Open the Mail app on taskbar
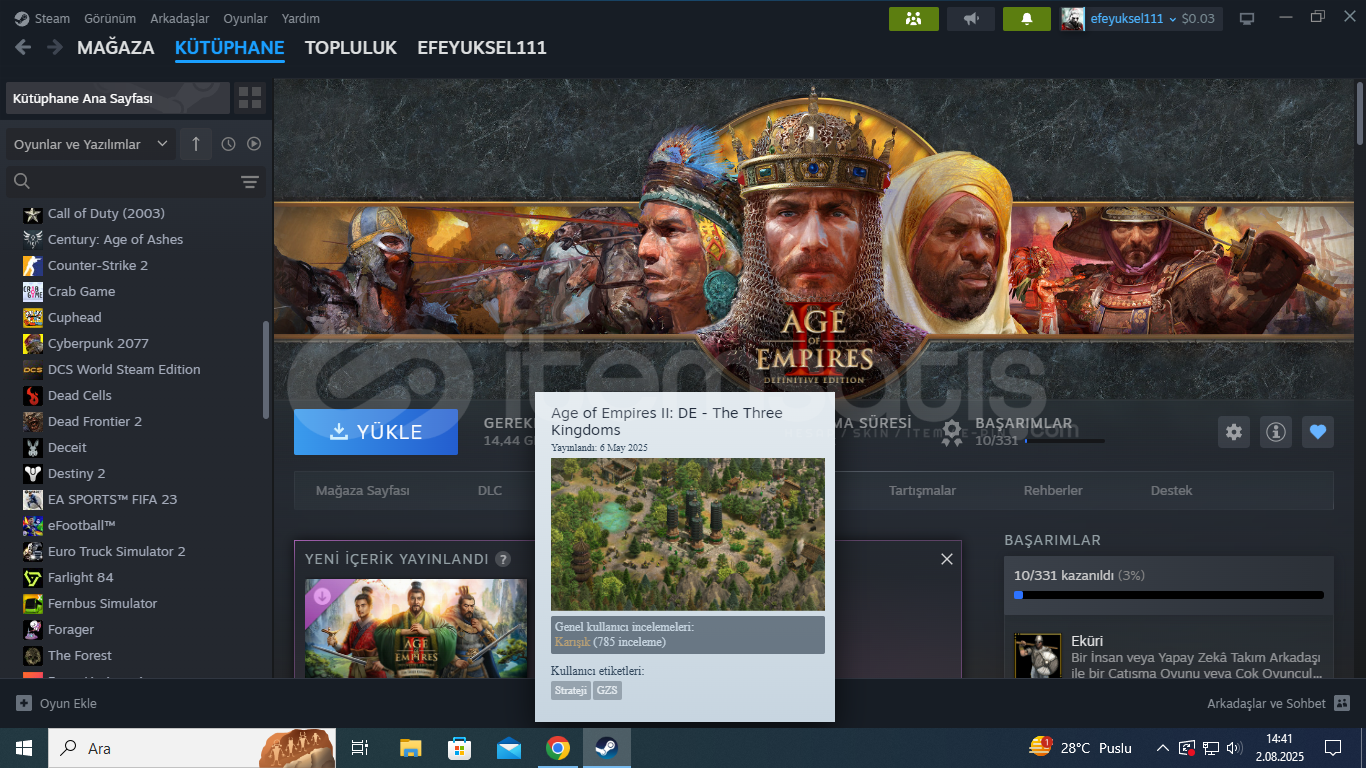The image size is (1366, 768). pyautogui.click(x=509, y=748)
